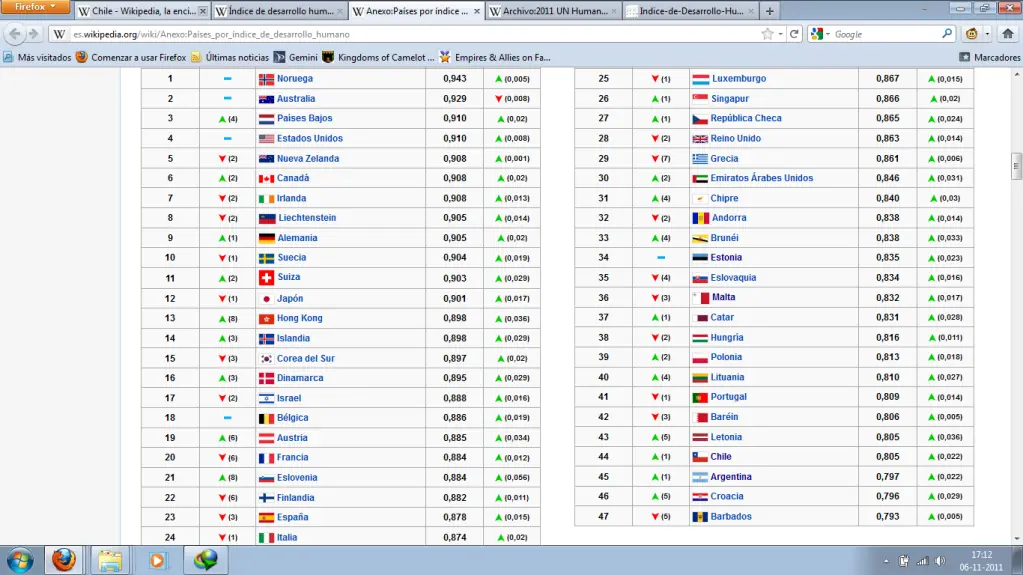Click the Más visitados bookmark item
This screenshot has height=575, width=1023.
37,57
